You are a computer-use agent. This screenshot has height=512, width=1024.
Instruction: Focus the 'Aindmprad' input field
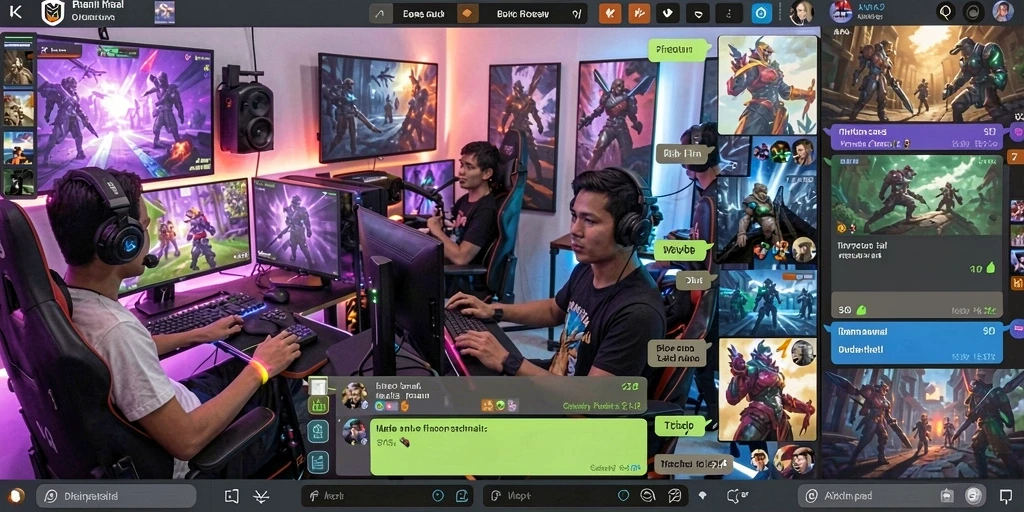(x=892, y=496)
